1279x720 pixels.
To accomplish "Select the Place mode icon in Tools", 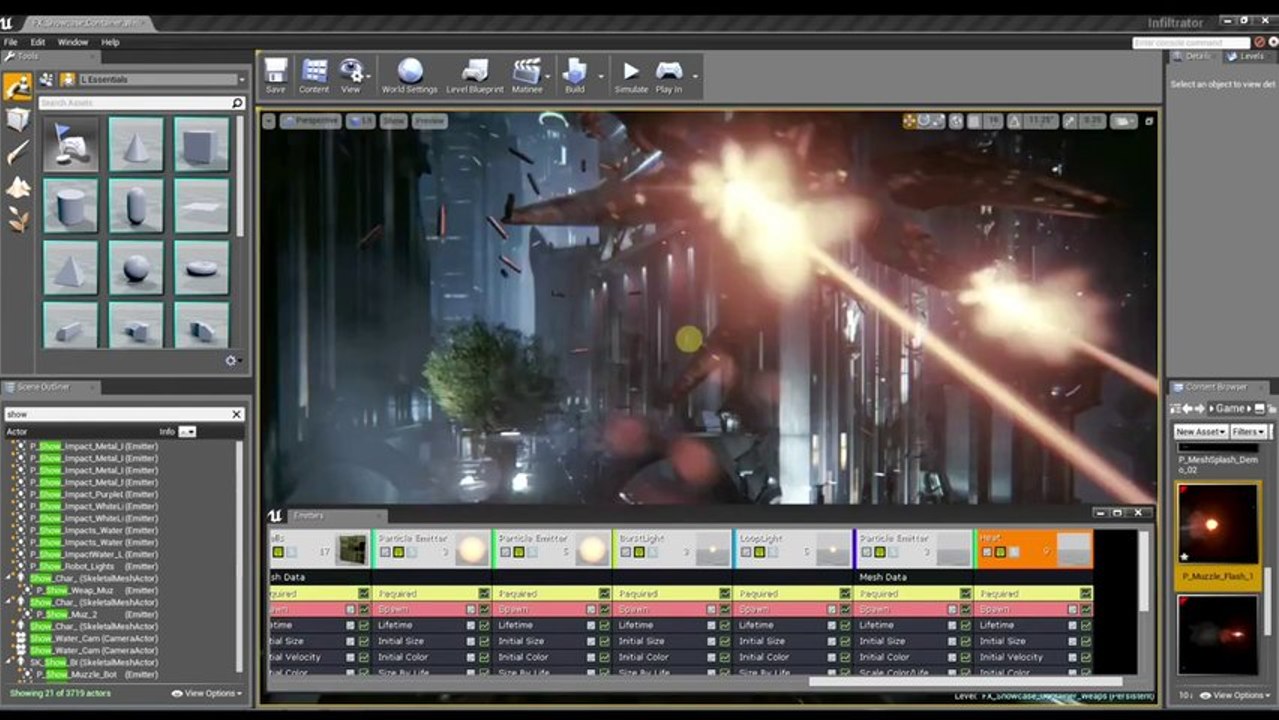I will click(x=17, y=88).
